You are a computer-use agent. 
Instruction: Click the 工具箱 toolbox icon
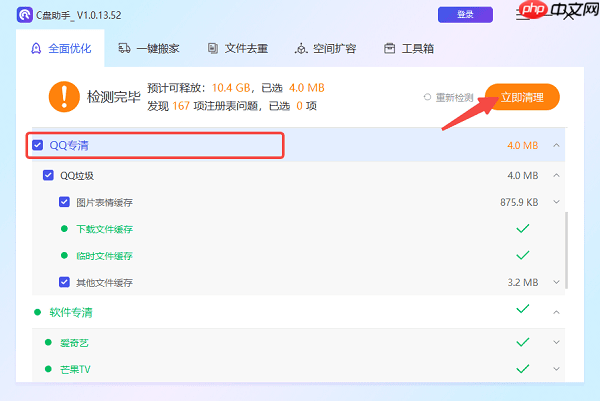click(x=390, y=48)
